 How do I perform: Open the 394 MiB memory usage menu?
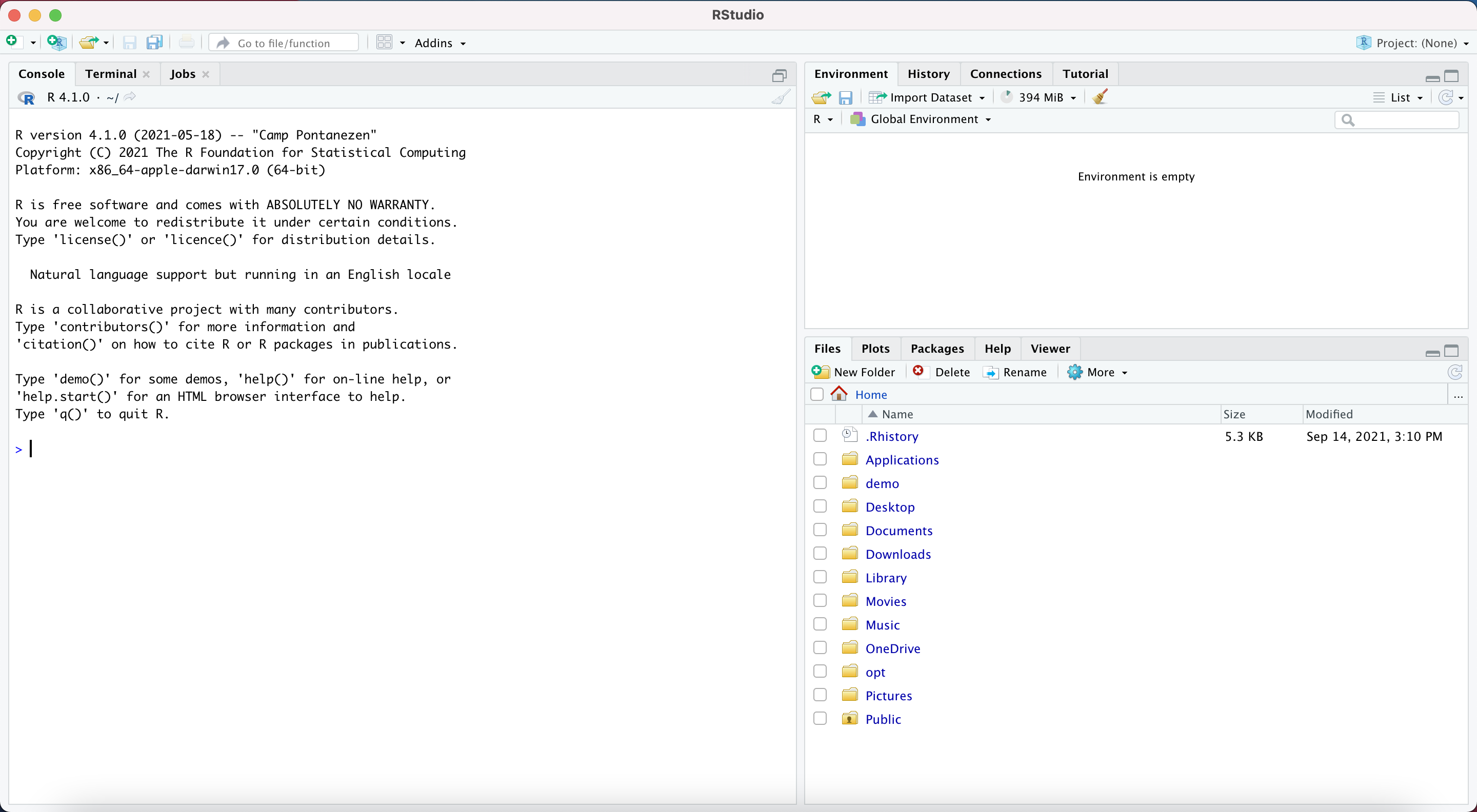pyautogui.click(x=1039, y=97)
